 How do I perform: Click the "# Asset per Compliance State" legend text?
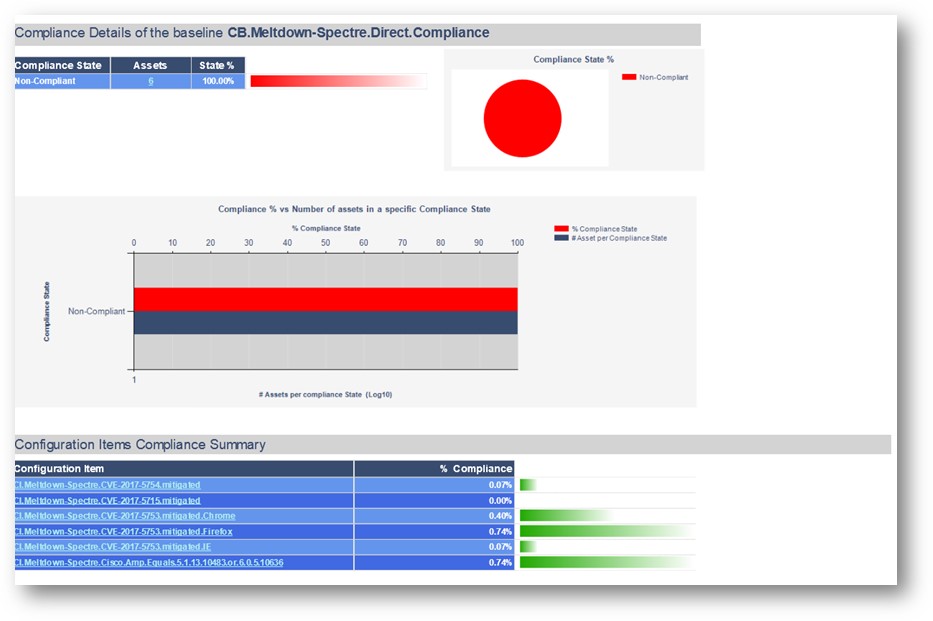(619, 238)
